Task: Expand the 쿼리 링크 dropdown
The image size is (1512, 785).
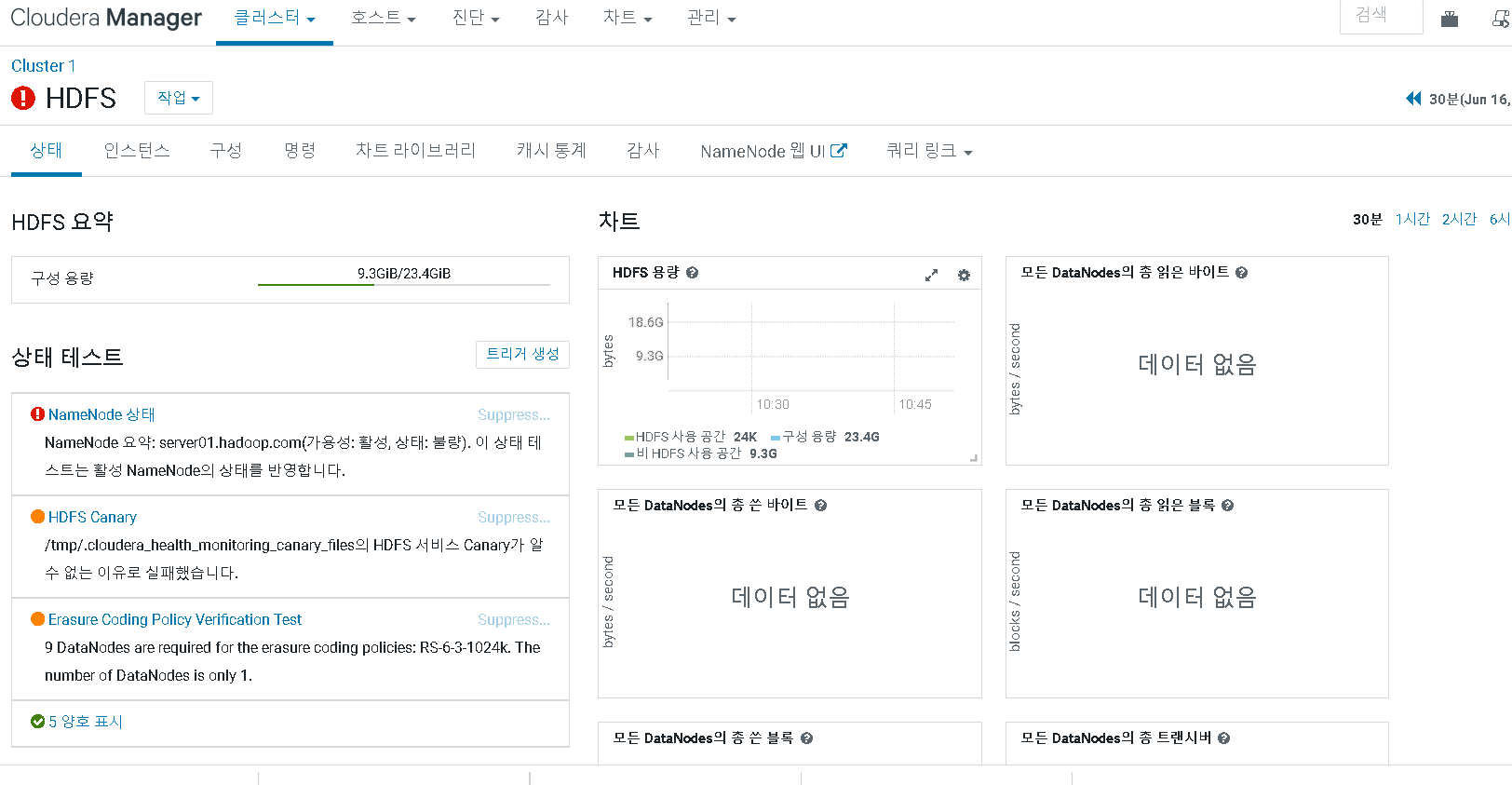Action: pos(929,151)
